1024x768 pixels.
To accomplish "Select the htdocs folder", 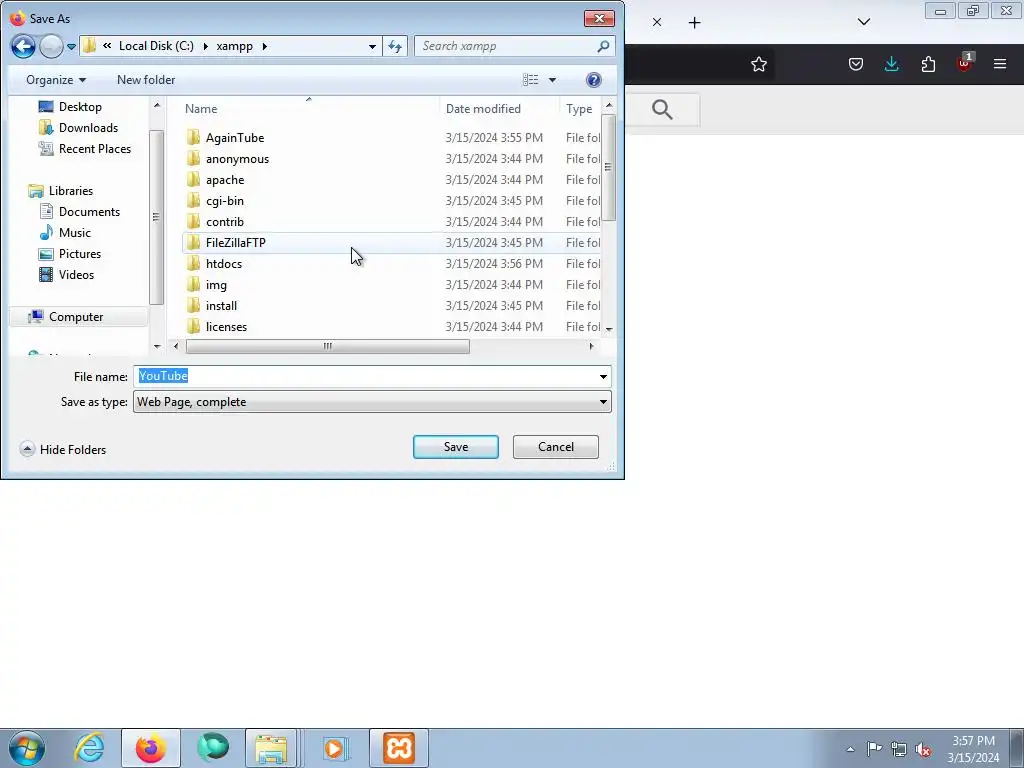I will 391,263.
